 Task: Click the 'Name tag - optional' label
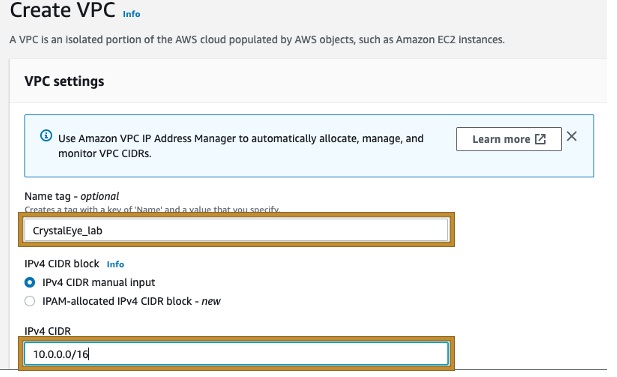72,196
